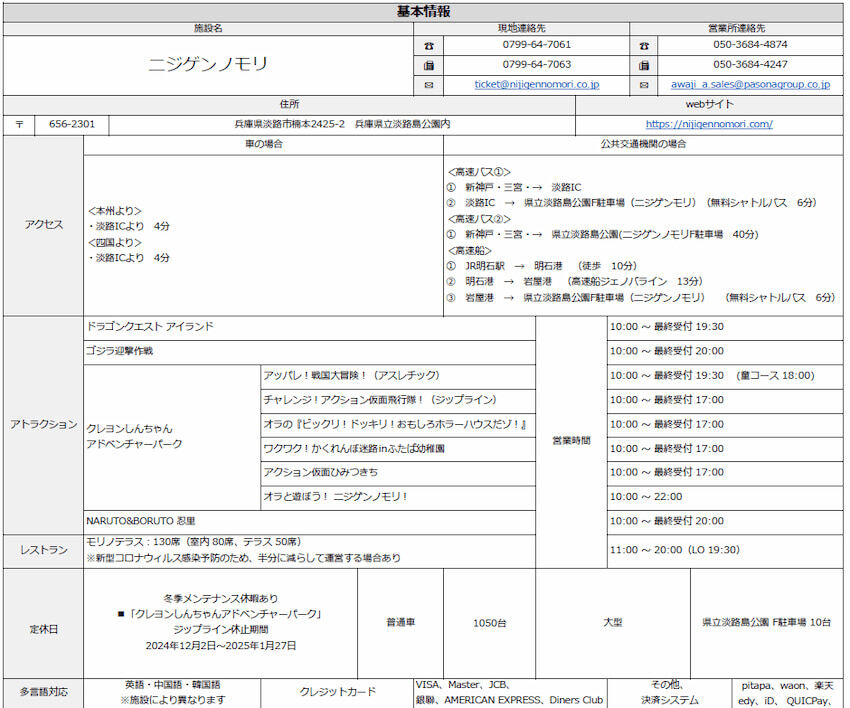Select the モリノテラス：130席 cell
Viewport: 850px width, 708px height.
(x=310, y=551)
